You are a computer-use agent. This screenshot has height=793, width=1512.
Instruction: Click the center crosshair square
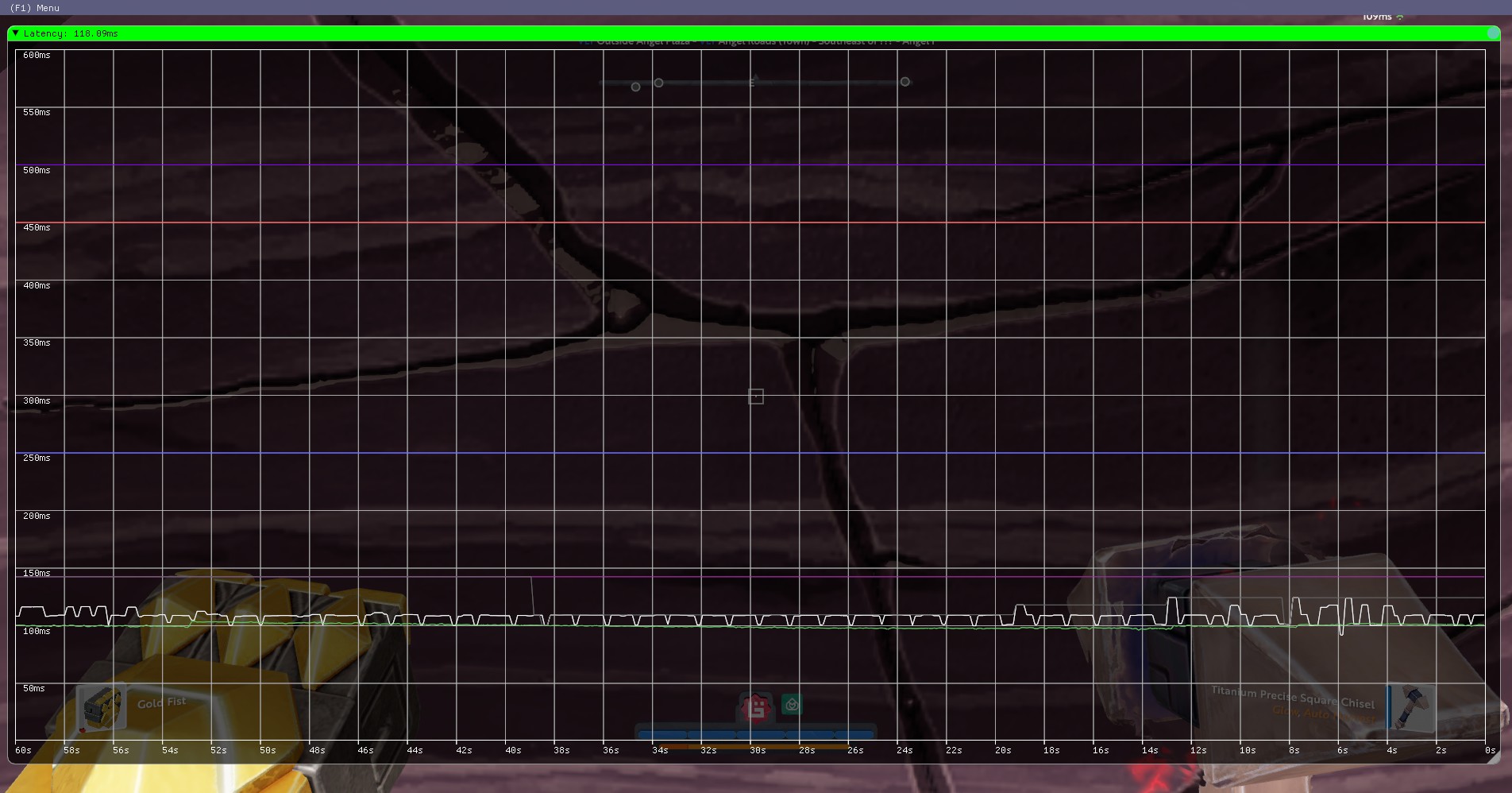pos(756,396)
